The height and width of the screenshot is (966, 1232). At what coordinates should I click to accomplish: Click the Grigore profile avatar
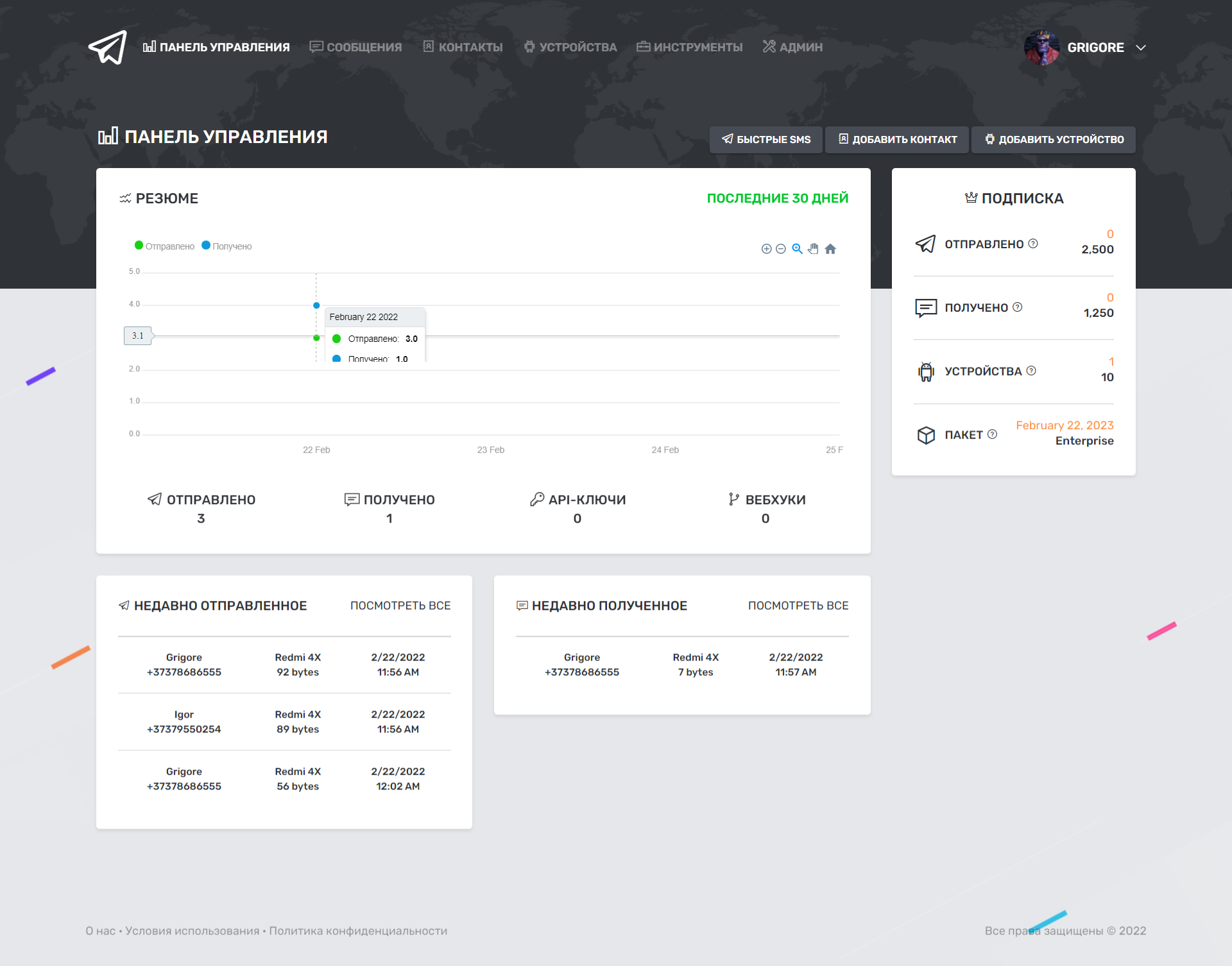point(1041,47)
